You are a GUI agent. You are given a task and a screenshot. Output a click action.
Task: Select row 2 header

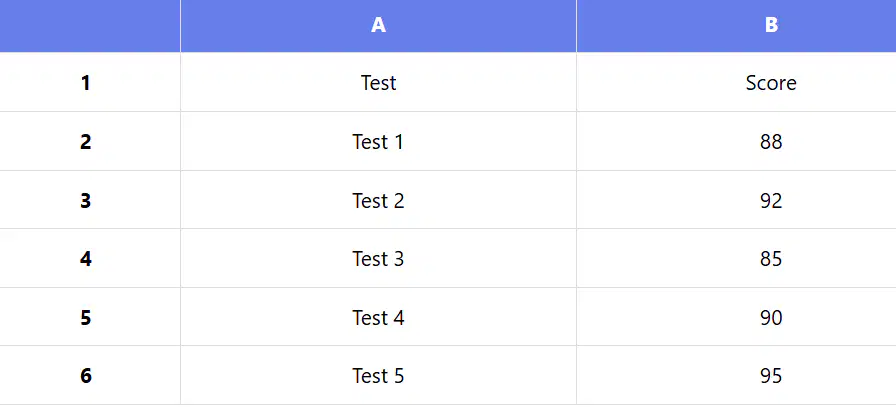[90, 141]
